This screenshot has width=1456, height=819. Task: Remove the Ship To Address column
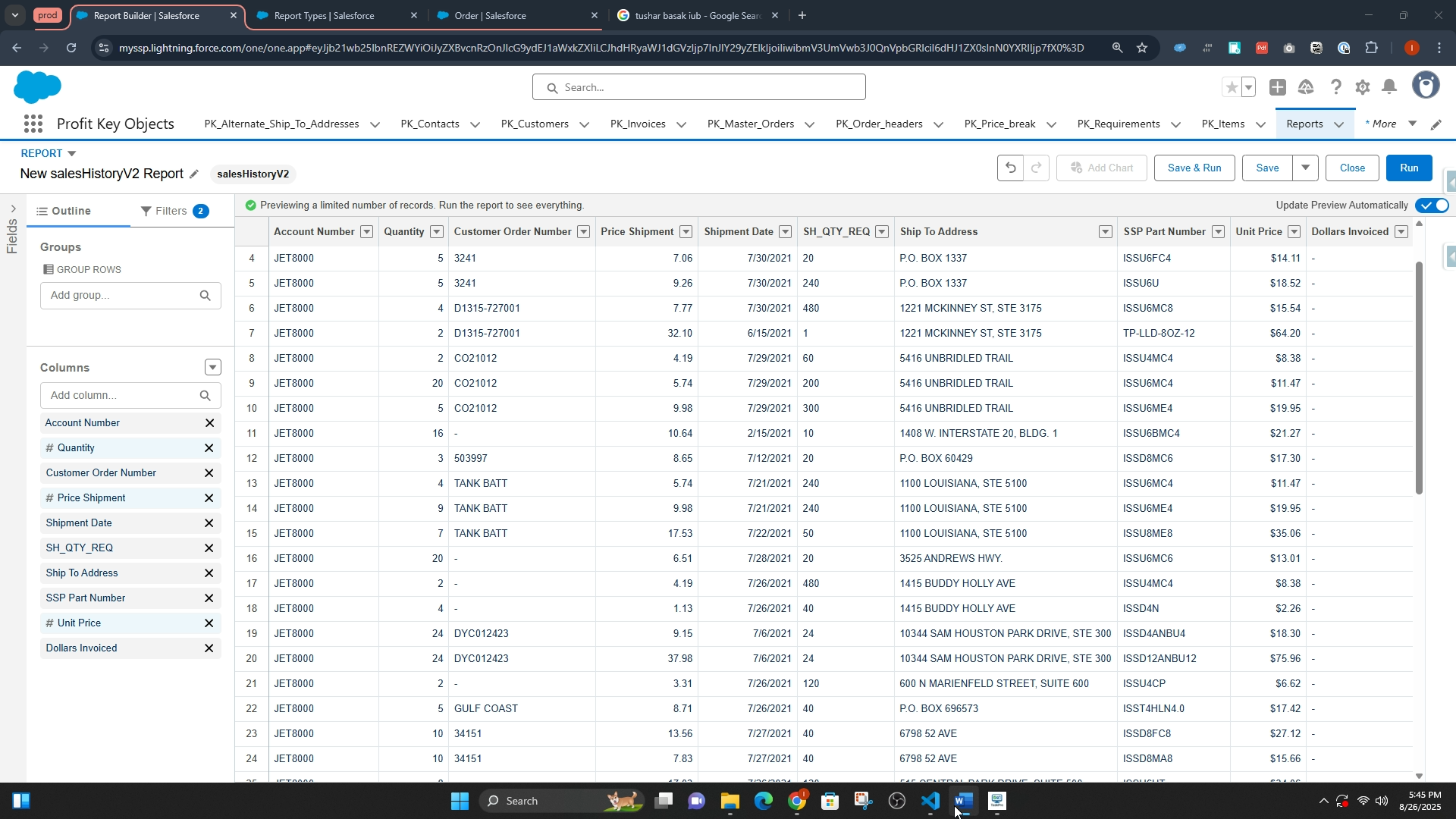209,573
